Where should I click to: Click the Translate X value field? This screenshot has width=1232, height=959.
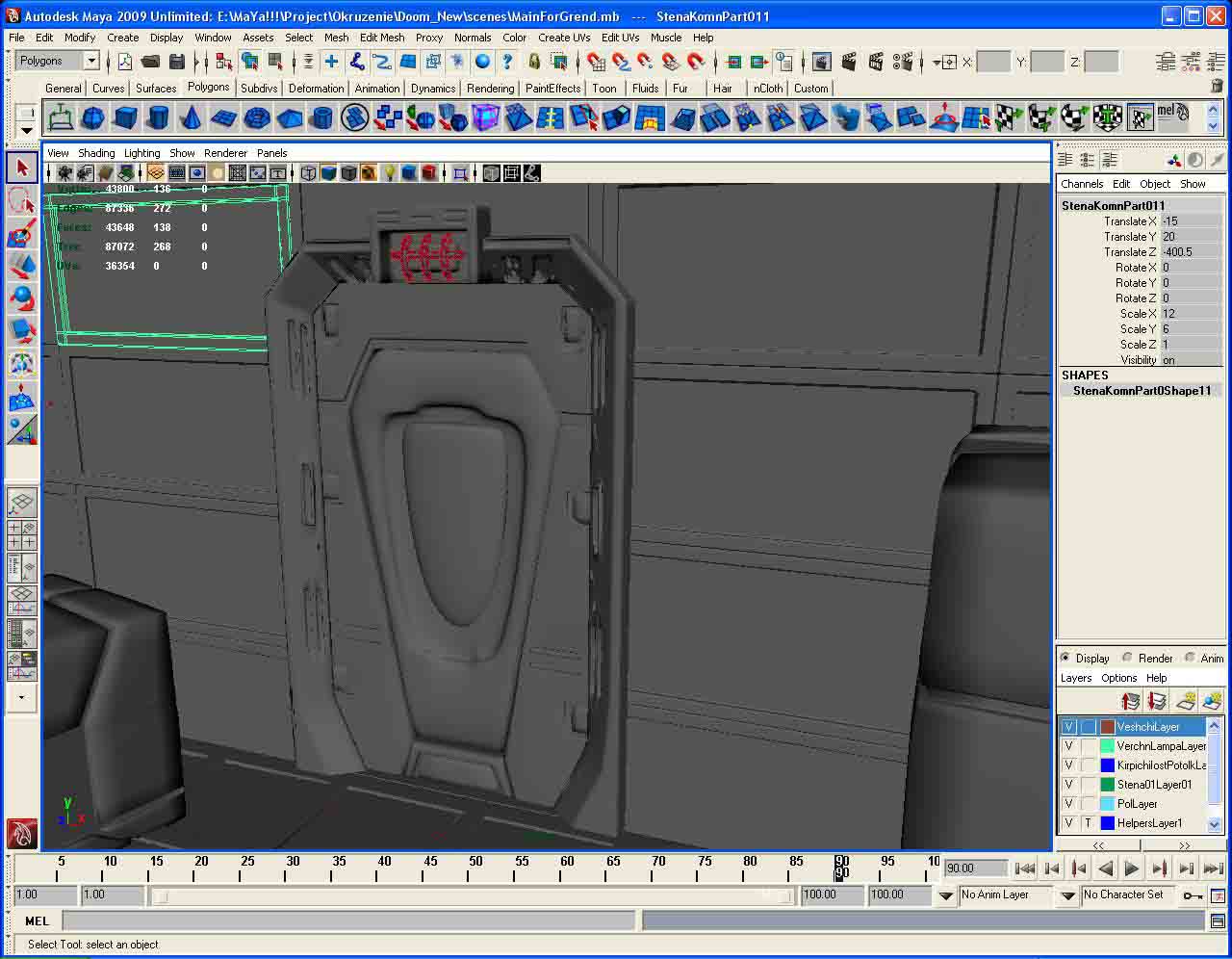point(1191,220)
